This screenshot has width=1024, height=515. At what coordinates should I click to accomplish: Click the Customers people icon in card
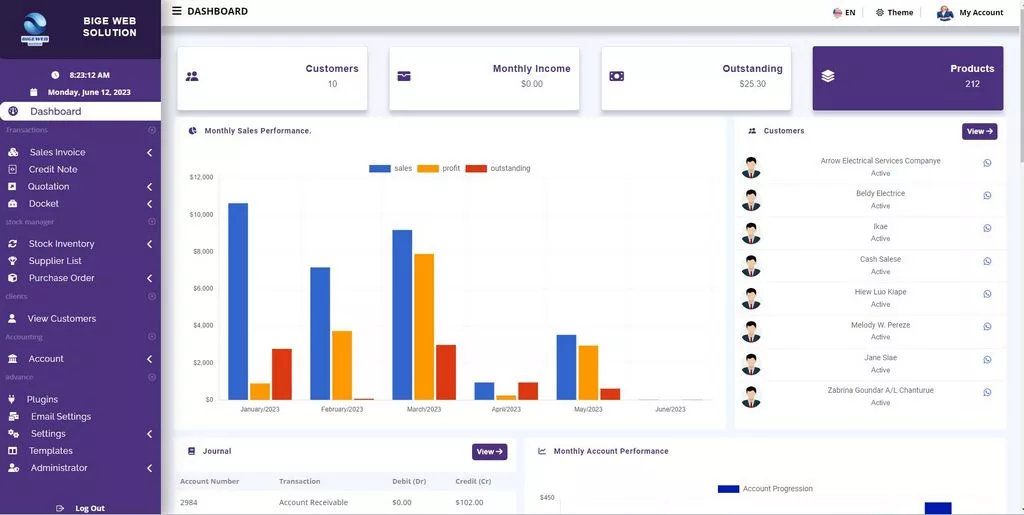click(192, 76)
